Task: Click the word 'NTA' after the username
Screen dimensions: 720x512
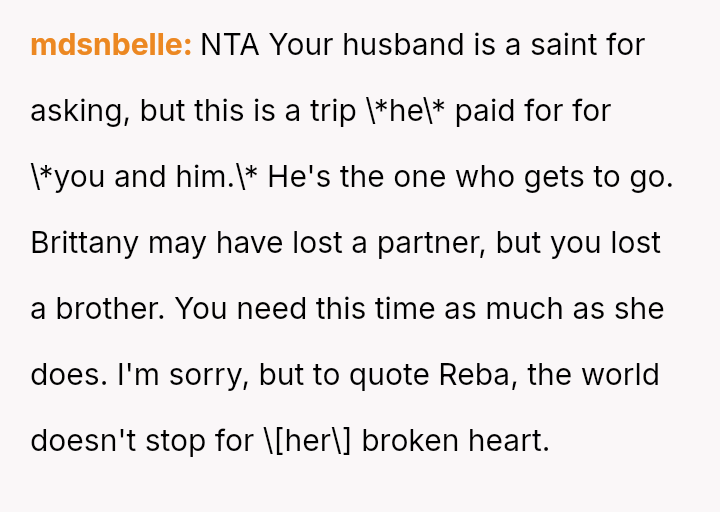Action: pyautogui.click(x=230, y=45)
